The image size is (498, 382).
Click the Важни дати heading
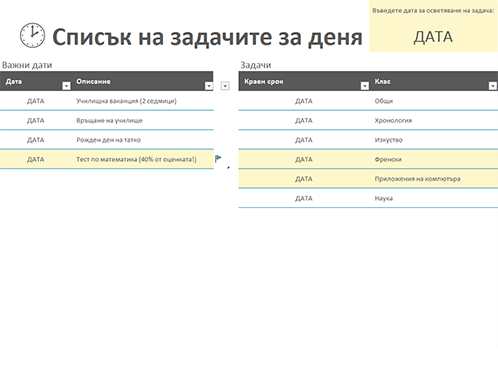pos(27,65)
